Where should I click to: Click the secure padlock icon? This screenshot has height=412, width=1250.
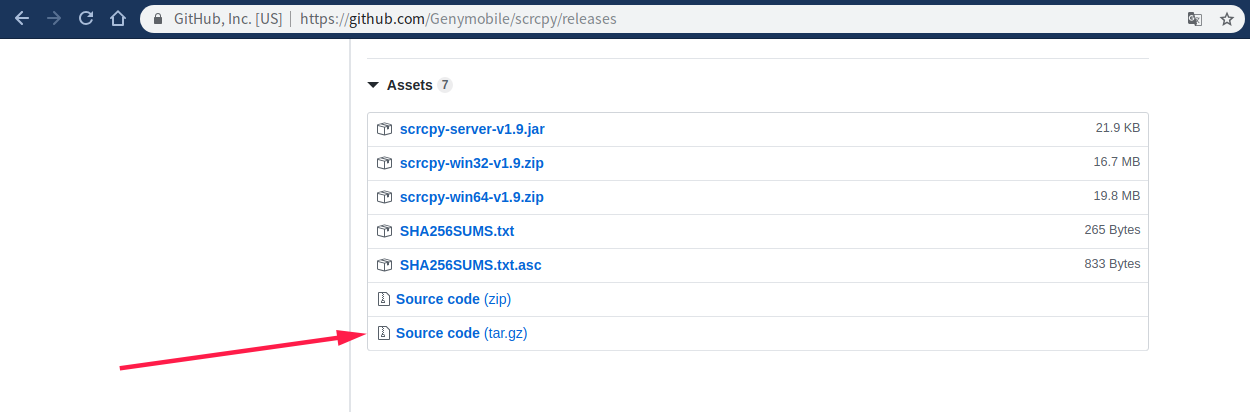157,19
